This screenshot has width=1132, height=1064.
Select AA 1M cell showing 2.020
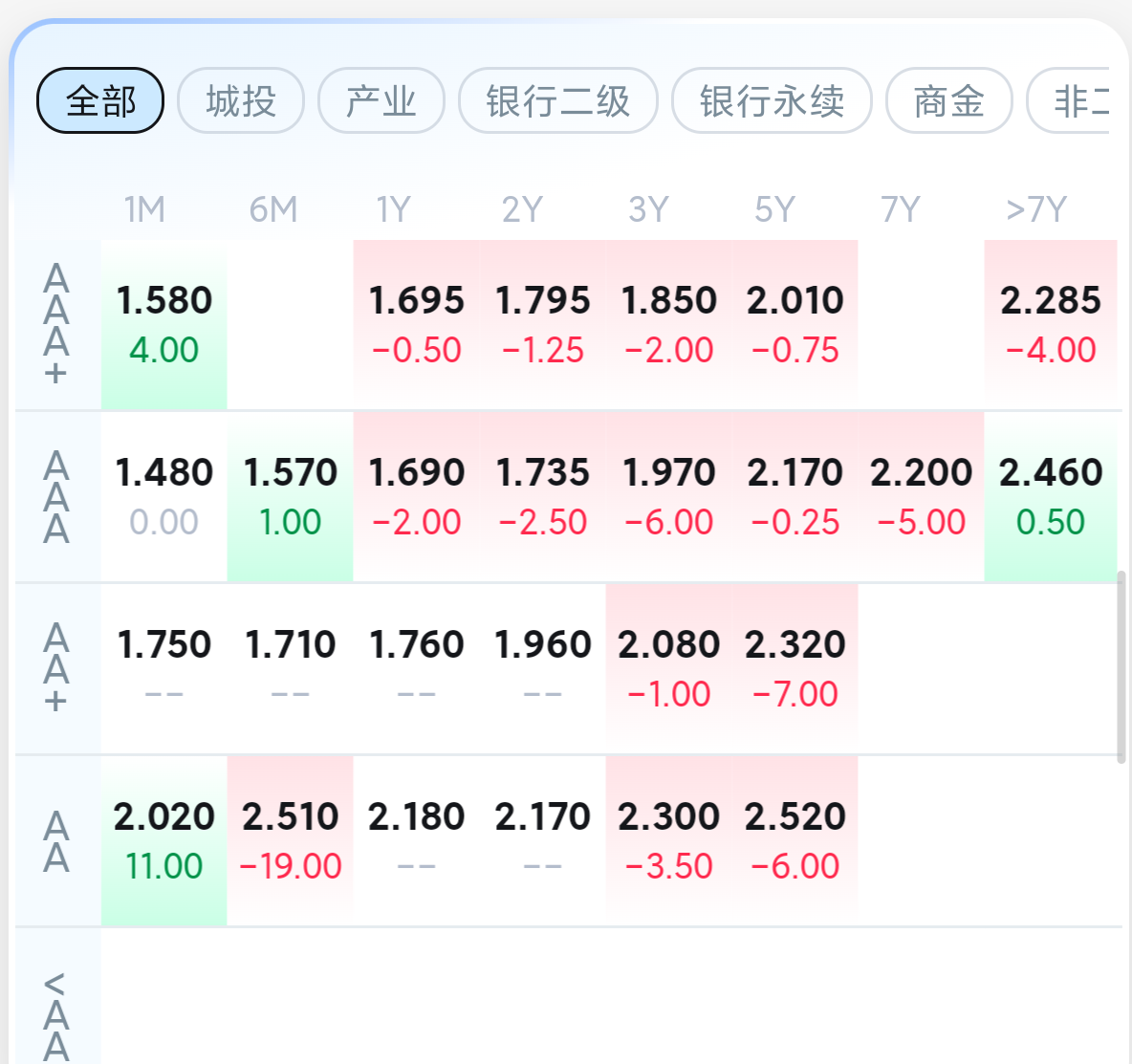click(x=163, y=840)
